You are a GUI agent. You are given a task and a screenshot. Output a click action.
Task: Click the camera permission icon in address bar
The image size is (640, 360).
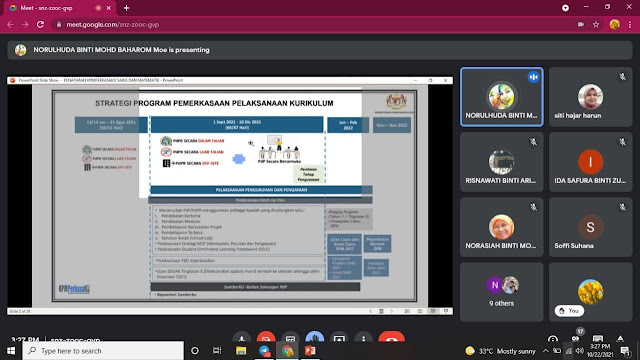pos(580,24)
